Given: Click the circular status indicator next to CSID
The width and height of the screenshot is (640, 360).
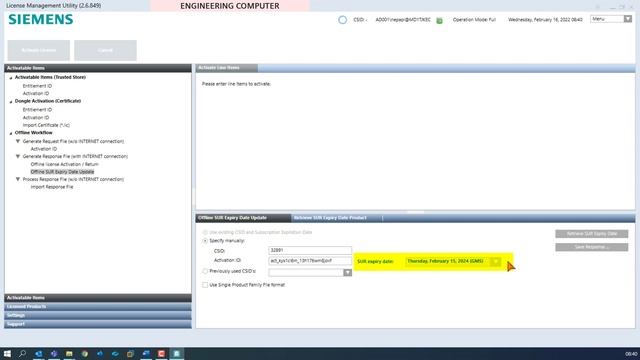Looking at the screenshot, I should pyautogui.click(x=342, y=20).
